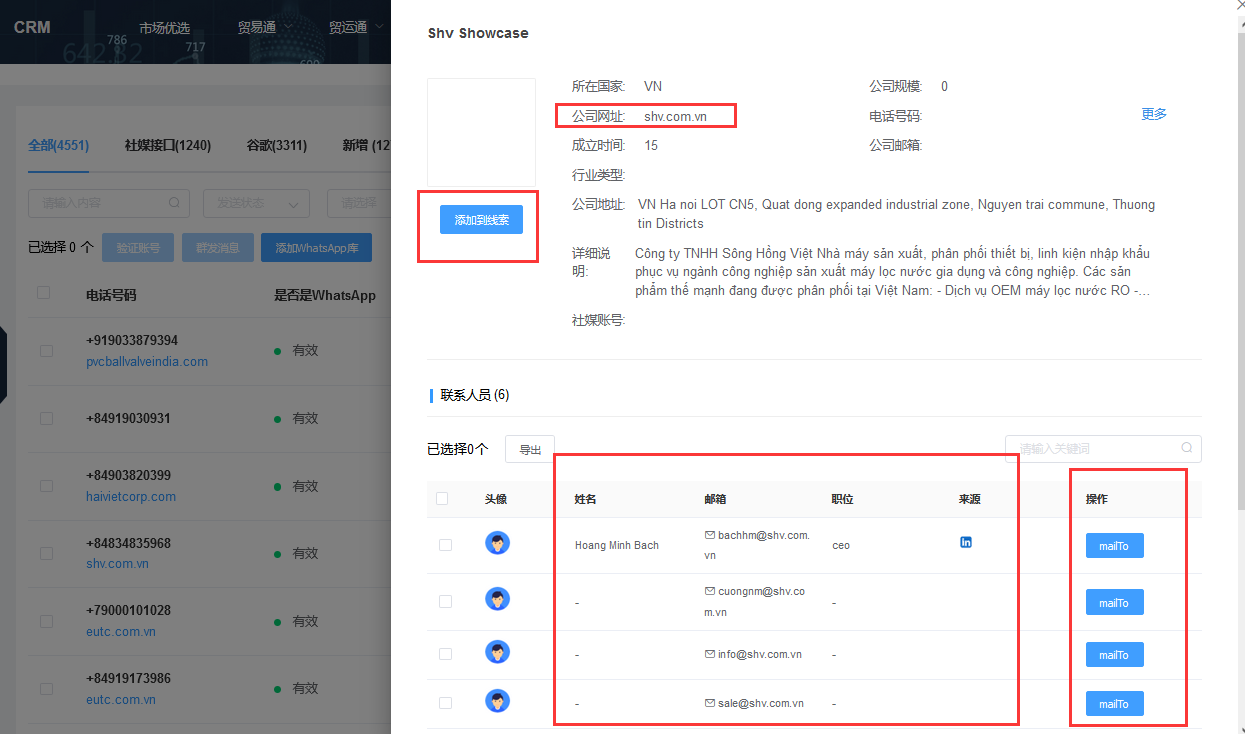Click avatar icon in sale@shv.com.vn row

tap(497, 701)
